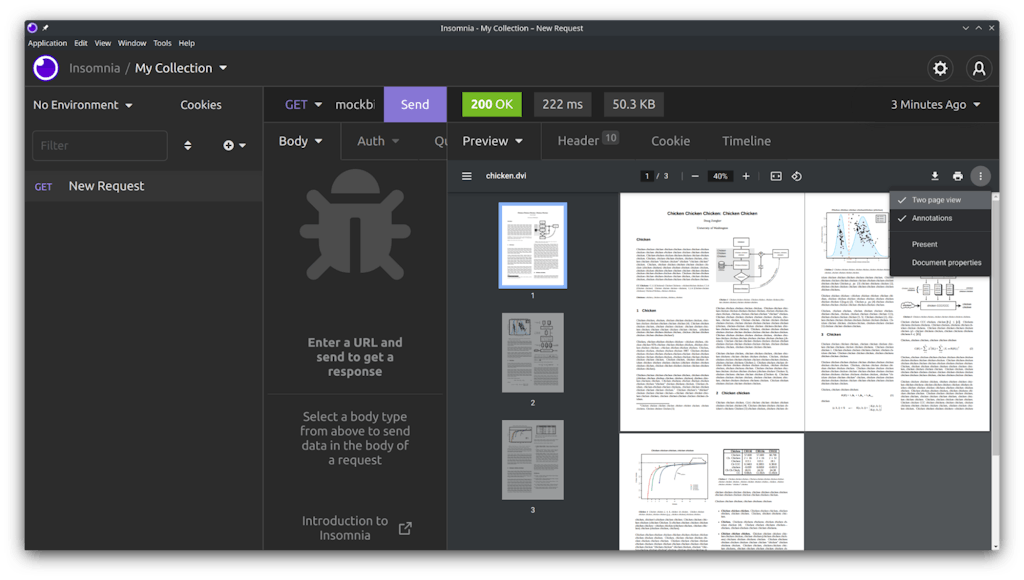Image resolution: width=1024 pixels, height=580 pixels.
Task: Toggle the Annotations menu option
Action: point(932,218)
